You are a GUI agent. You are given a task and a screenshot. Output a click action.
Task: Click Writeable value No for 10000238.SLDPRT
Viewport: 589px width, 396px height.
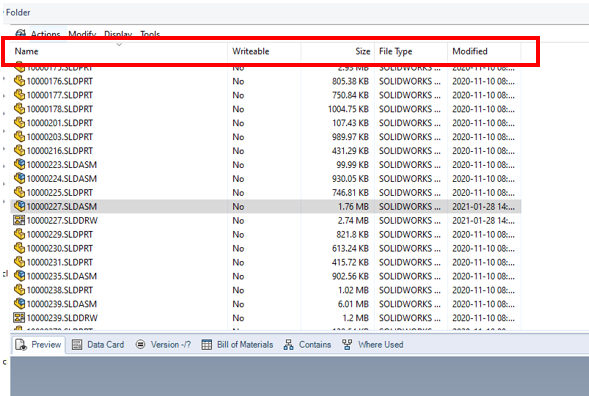[x=238, y=290]
